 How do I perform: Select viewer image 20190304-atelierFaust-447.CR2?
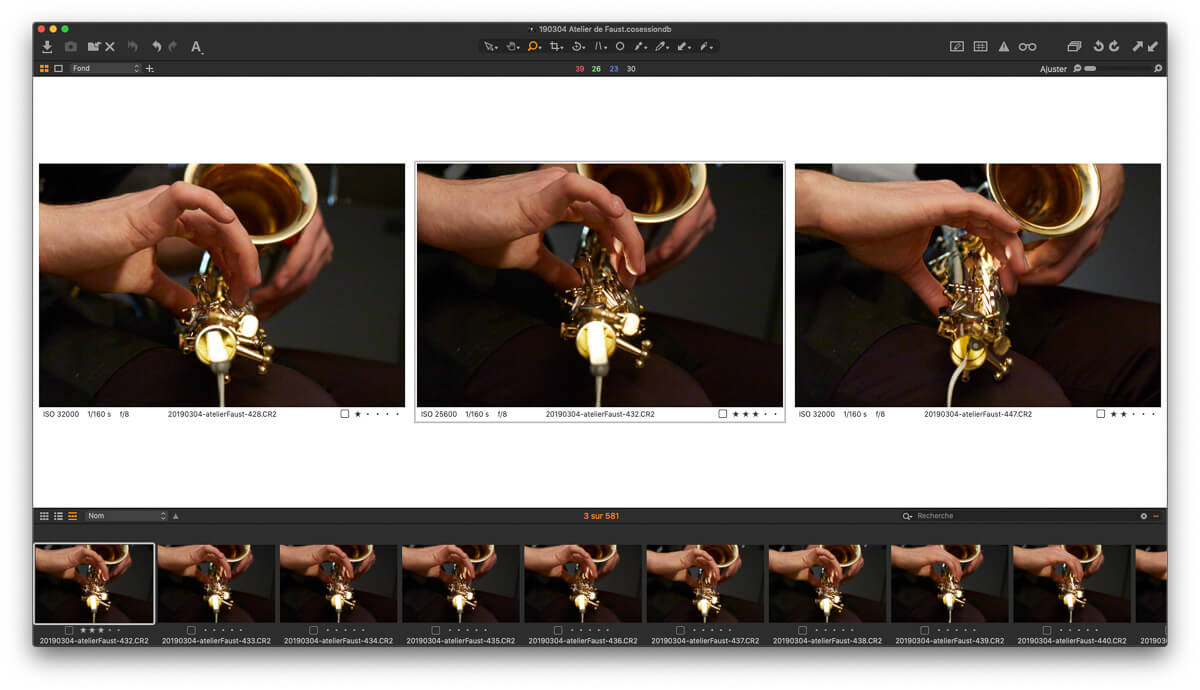(978, 285)
